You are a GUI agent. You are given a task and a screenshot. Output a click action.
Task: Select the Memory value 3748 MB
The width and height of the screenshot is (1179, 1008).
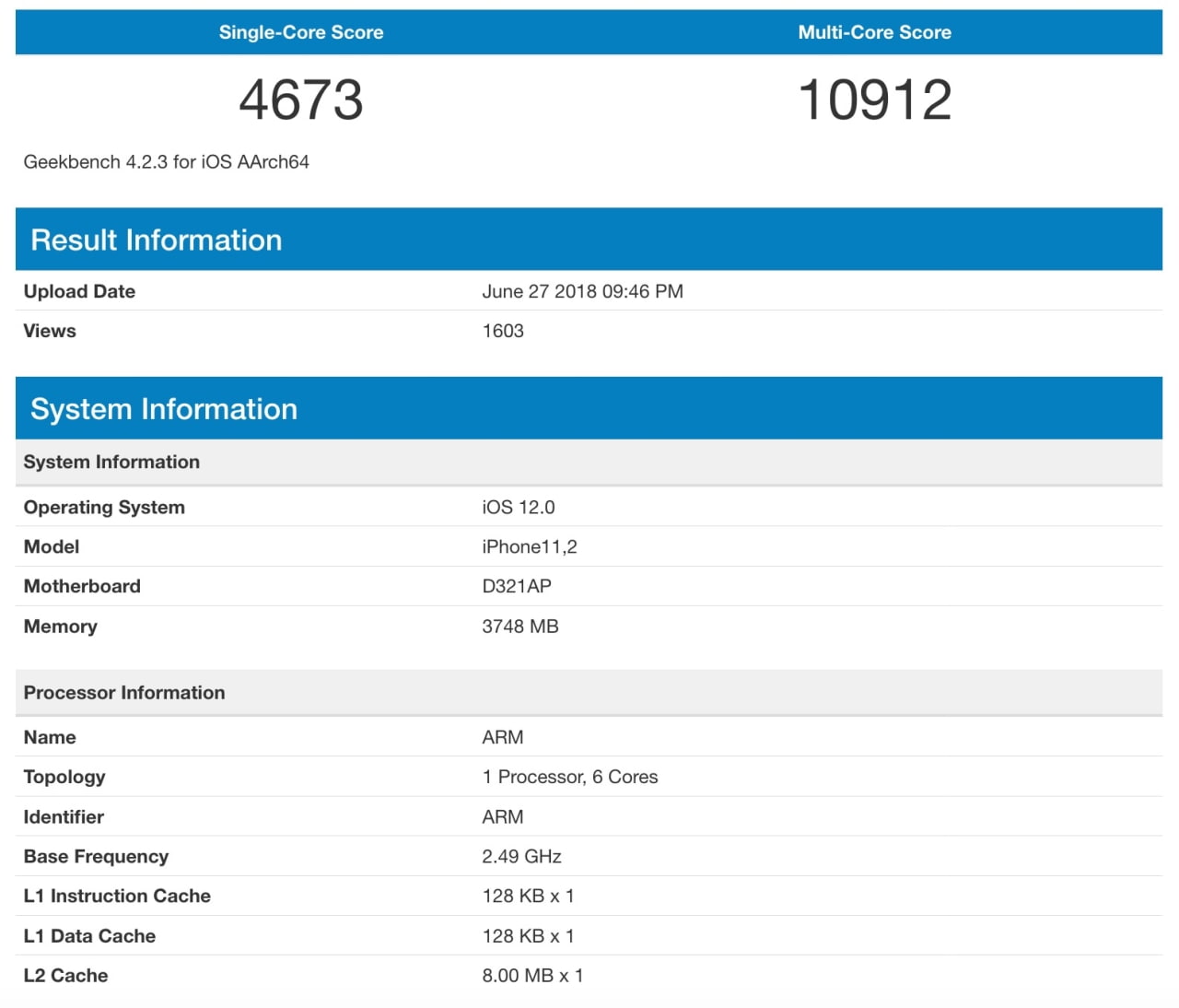coord(521,626)
